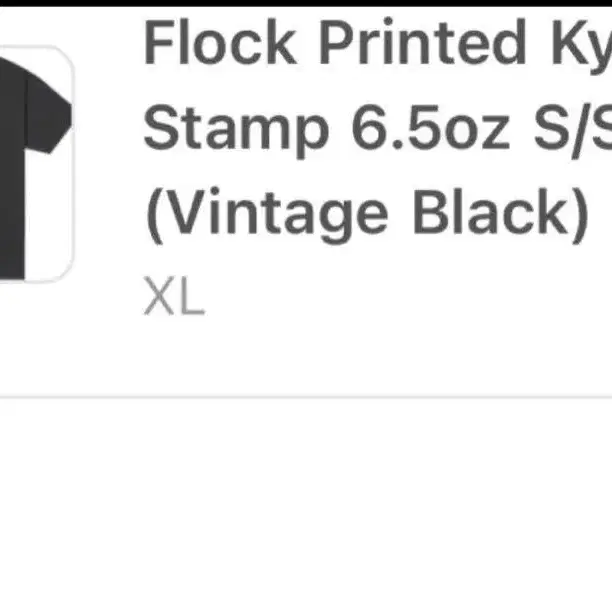Click the word "Printed" in the title
This screenshot has height=612, width=612.
tap(422, 41)
